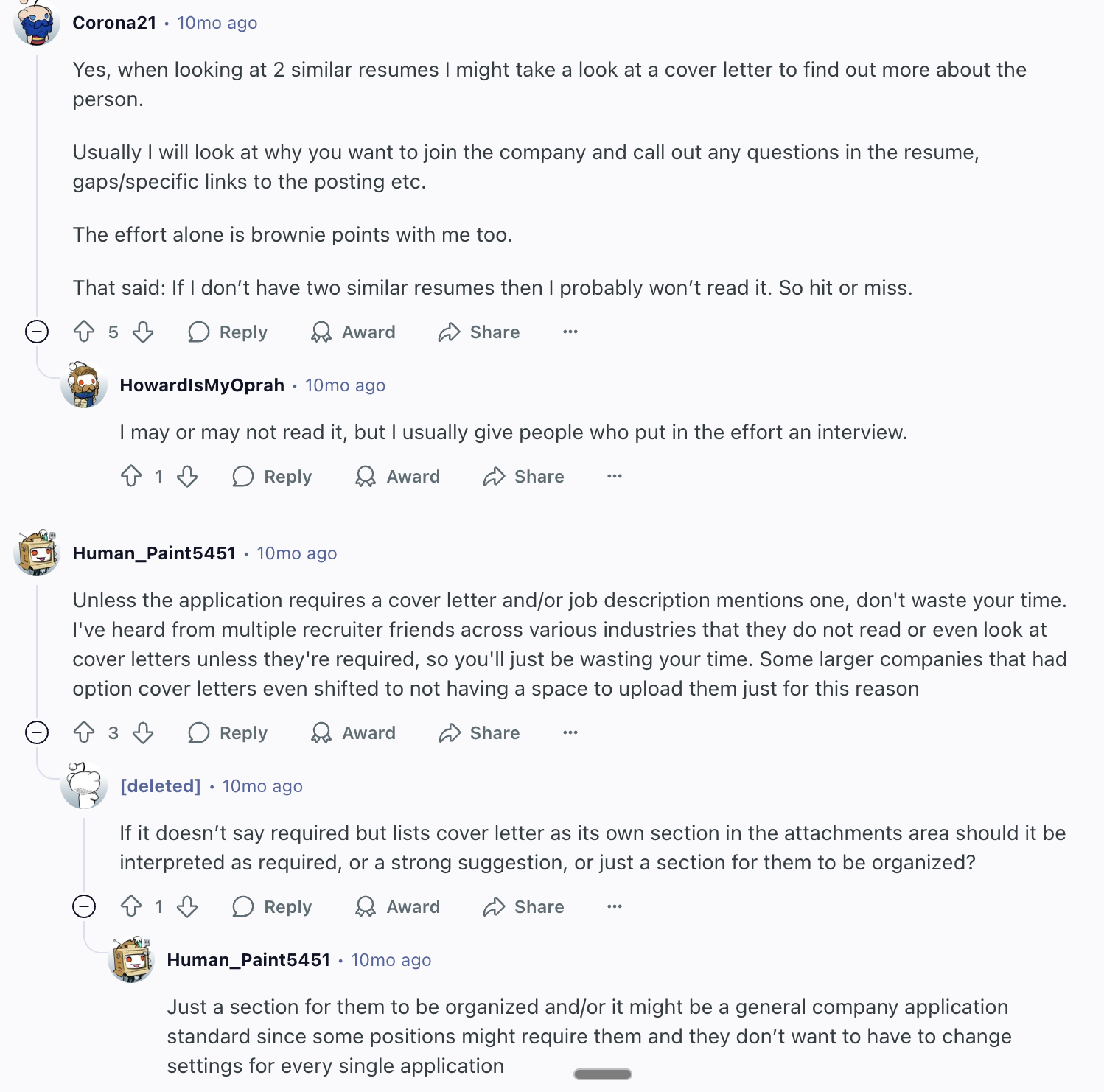
Task: Upvote Human_Paint5451's cover letter comment
Action: pyautogui.click(x=84, y=733)
